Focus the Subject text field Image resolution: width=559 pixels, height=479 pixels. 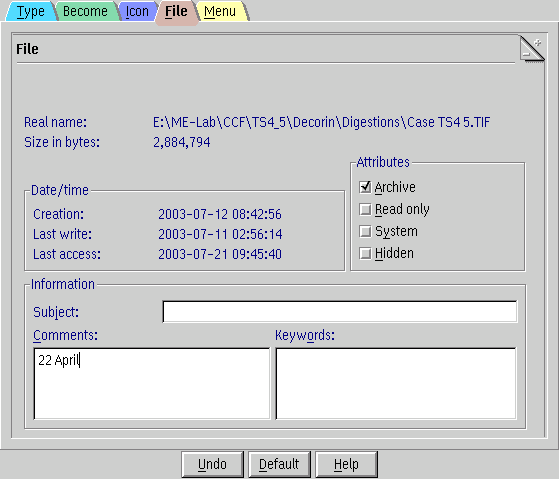coord(340,311)
